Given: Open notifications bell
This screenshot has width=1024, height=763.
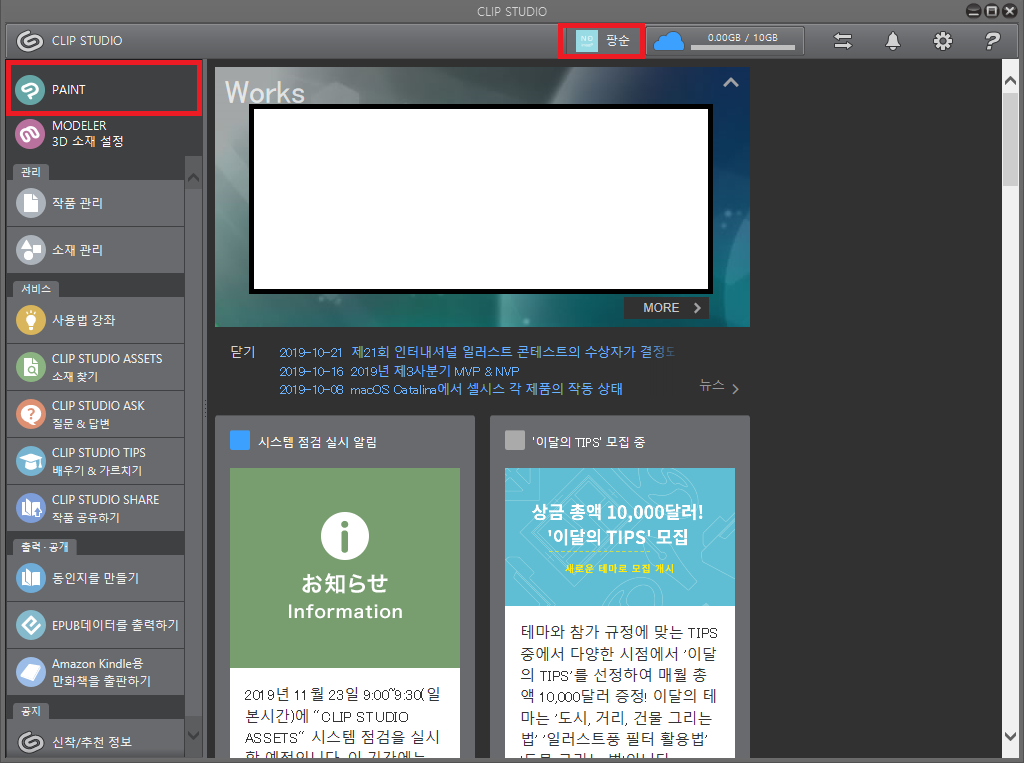Looking at the screenshot, I should 893,41.
